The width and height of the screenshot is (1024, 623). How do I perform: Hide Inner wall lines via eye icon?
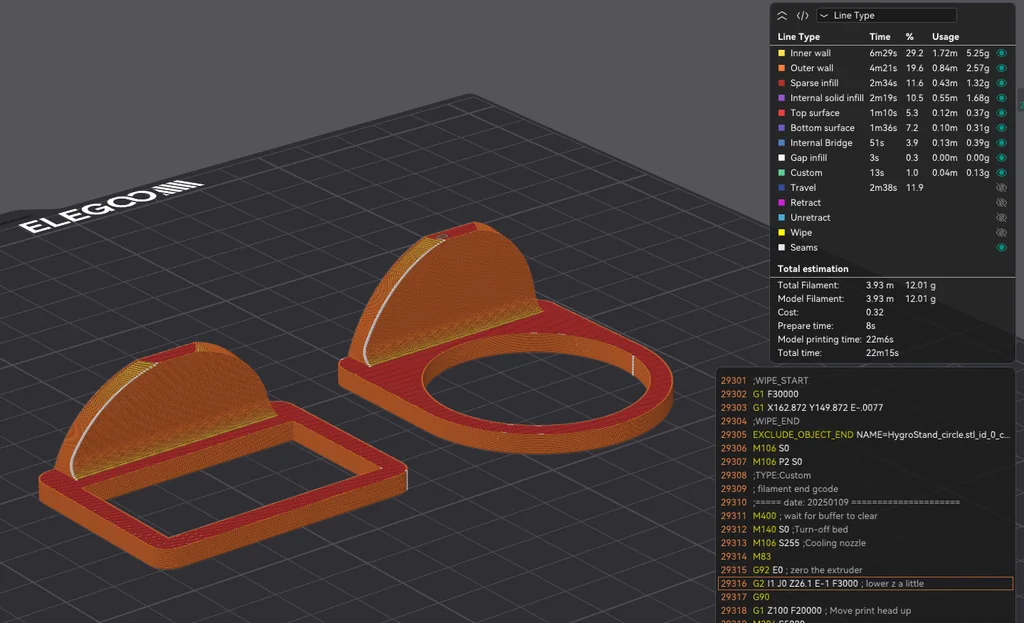click(1001, 53)
